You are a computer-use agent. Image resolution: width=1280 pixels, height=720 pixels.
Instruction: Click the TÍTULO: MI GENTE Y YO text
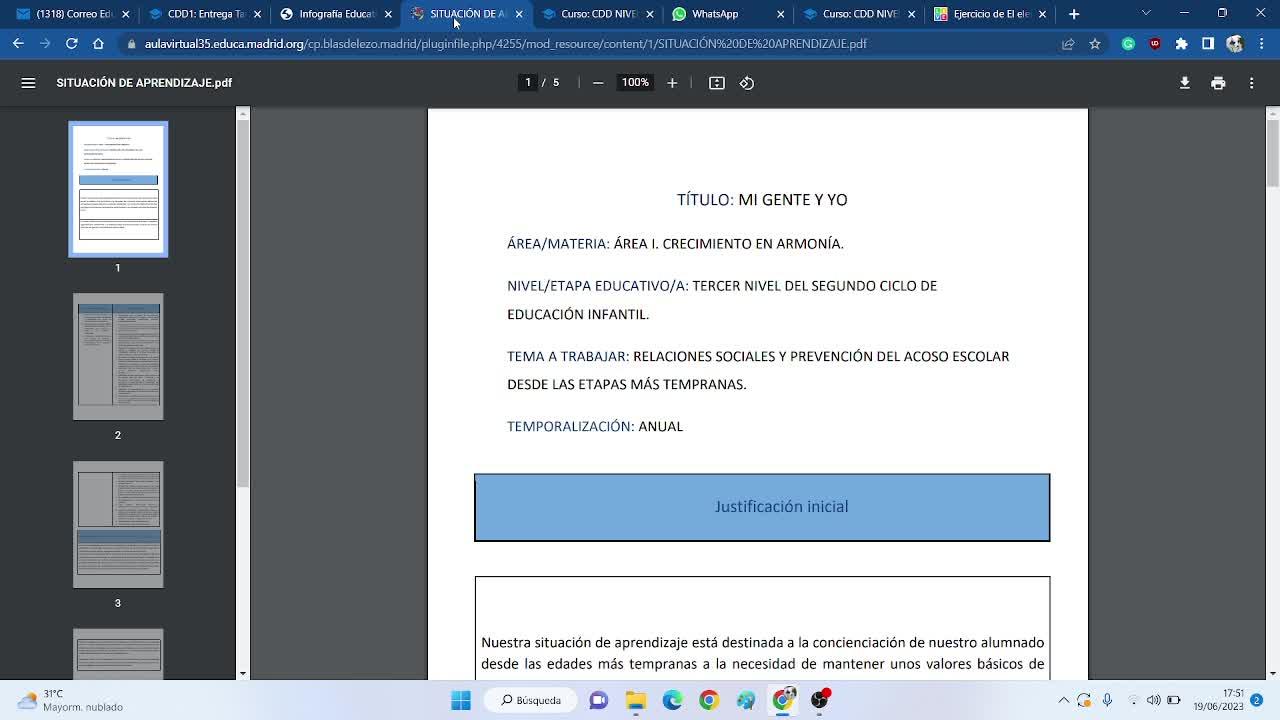(x=762, y=200)
